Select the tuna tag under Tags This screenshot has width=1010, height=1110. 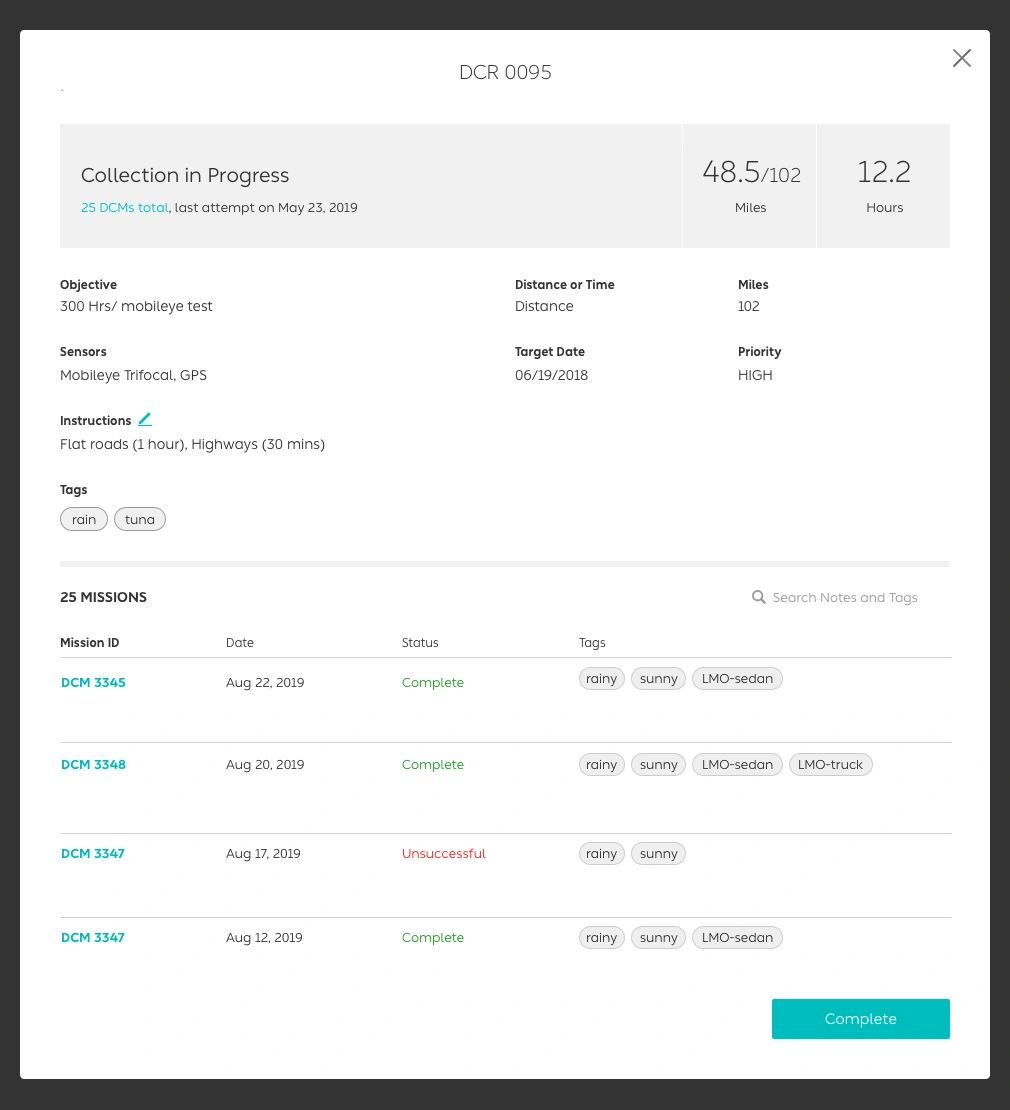coord(140,520)
